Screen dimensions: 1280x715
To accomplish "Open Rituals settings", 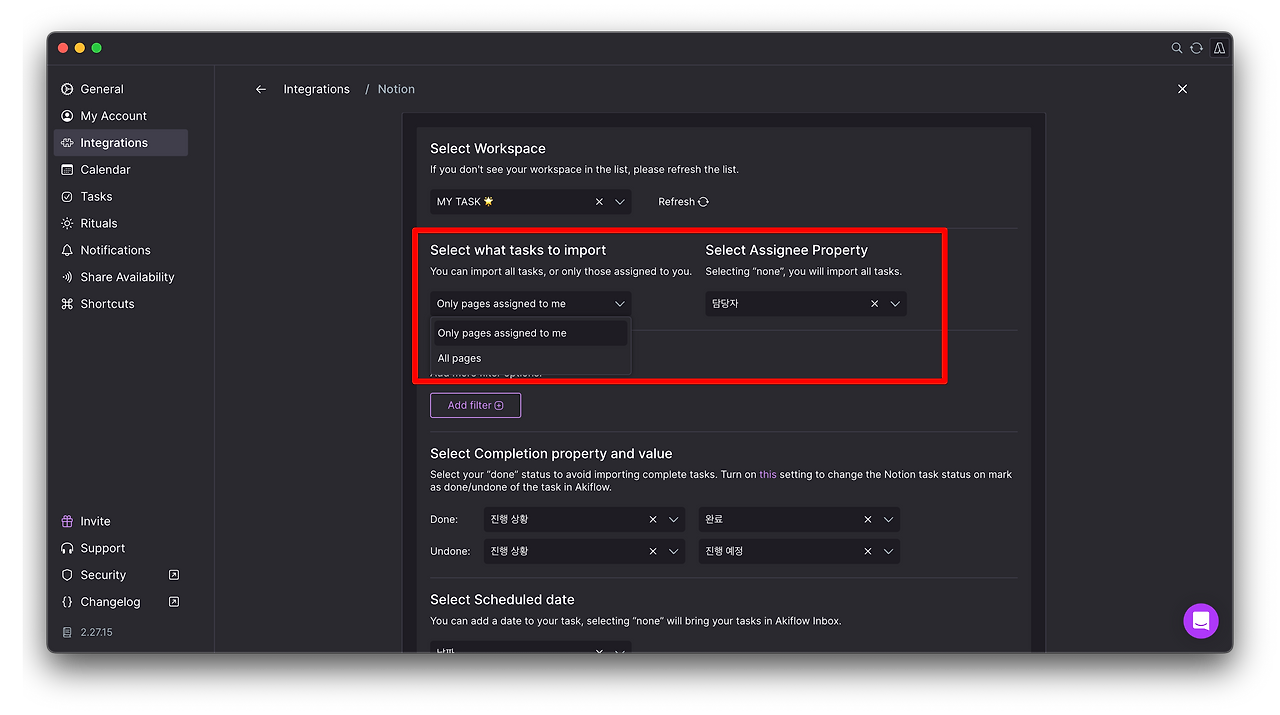I will point(121,224).
